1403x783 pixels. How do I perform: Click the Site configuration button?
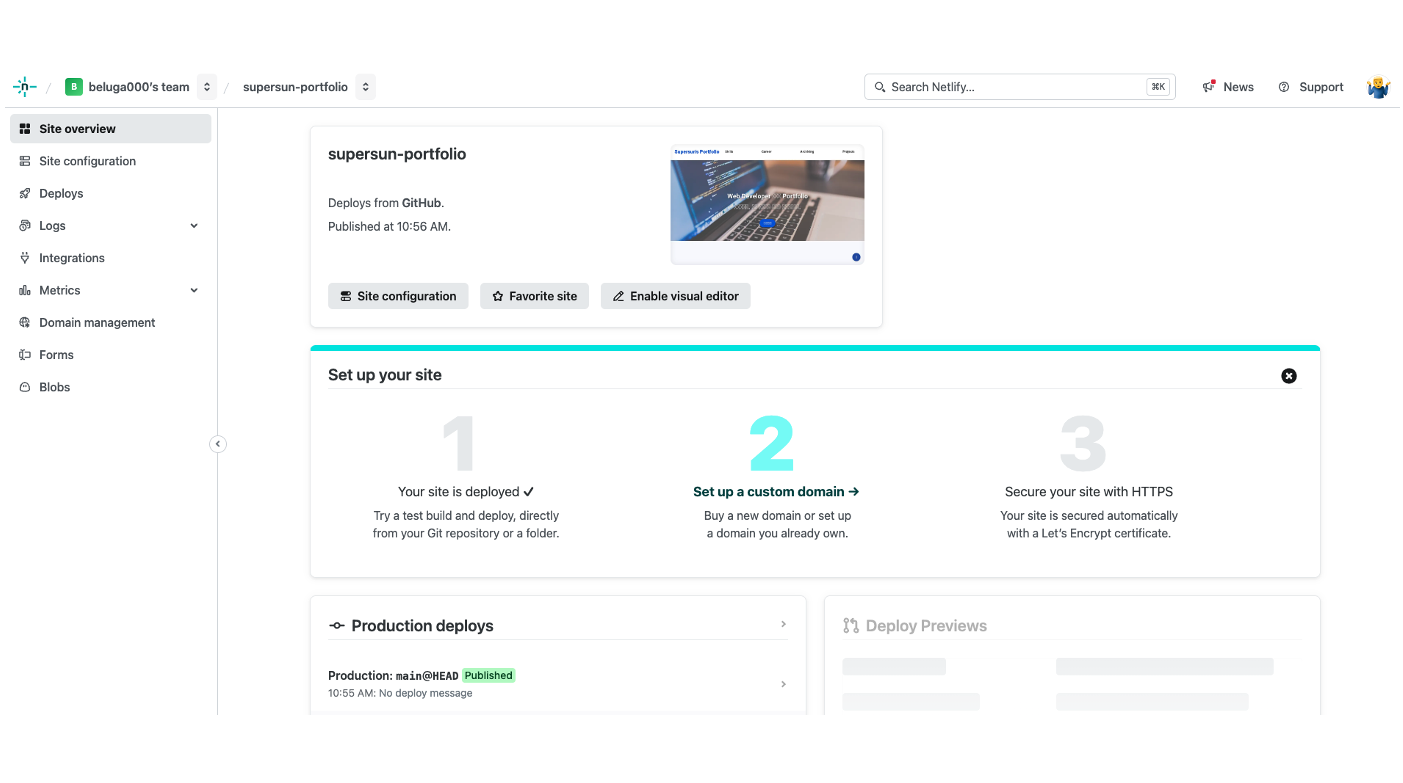click(x=398, y=296)
